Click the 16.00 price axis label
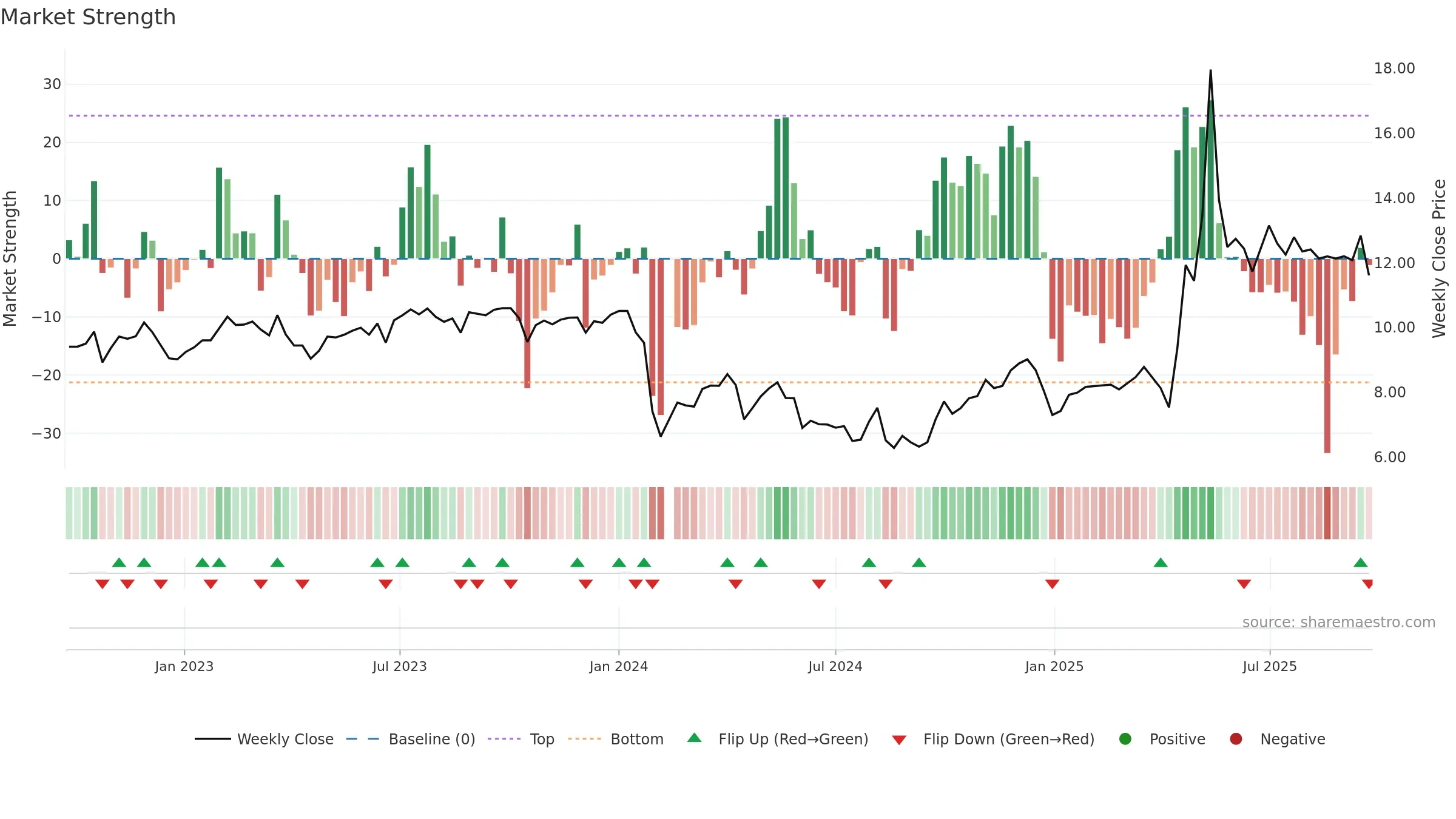1456x819 pixels. tap(1394, 133)
